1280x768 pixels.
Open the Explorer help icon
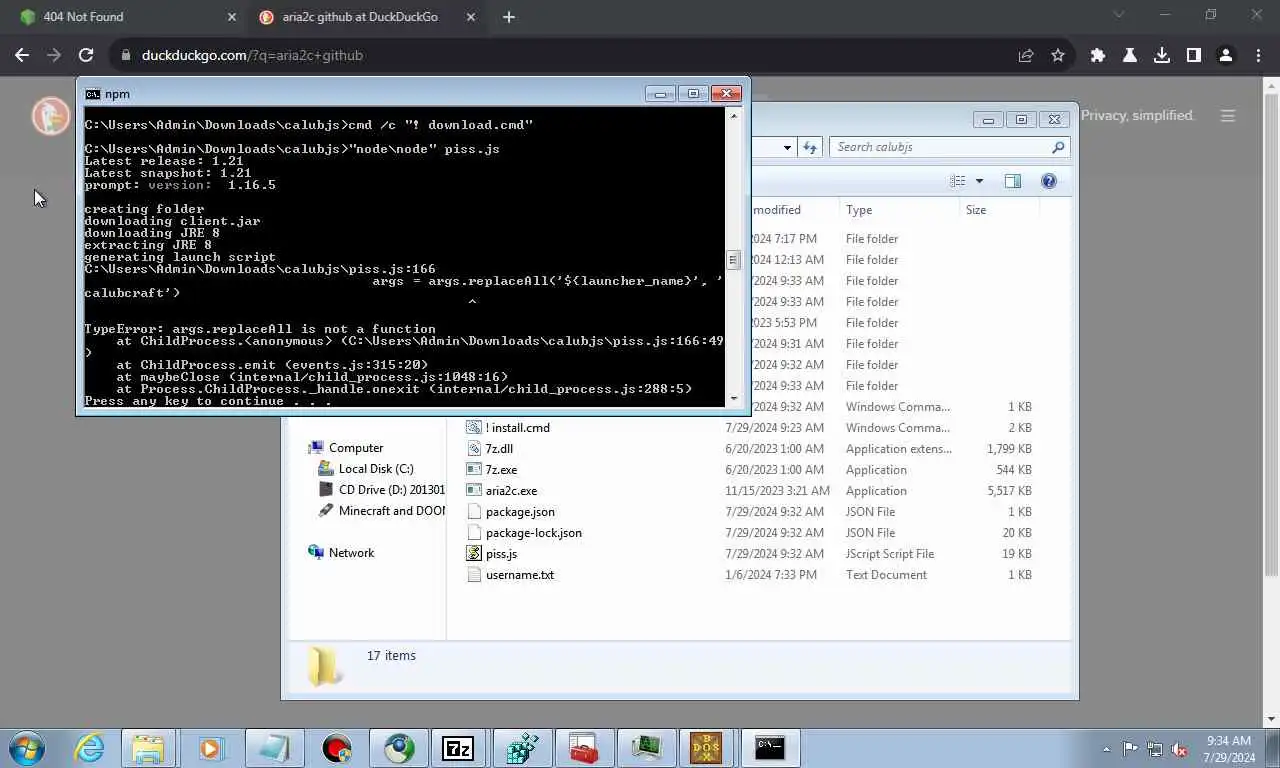coord(1049,181)
